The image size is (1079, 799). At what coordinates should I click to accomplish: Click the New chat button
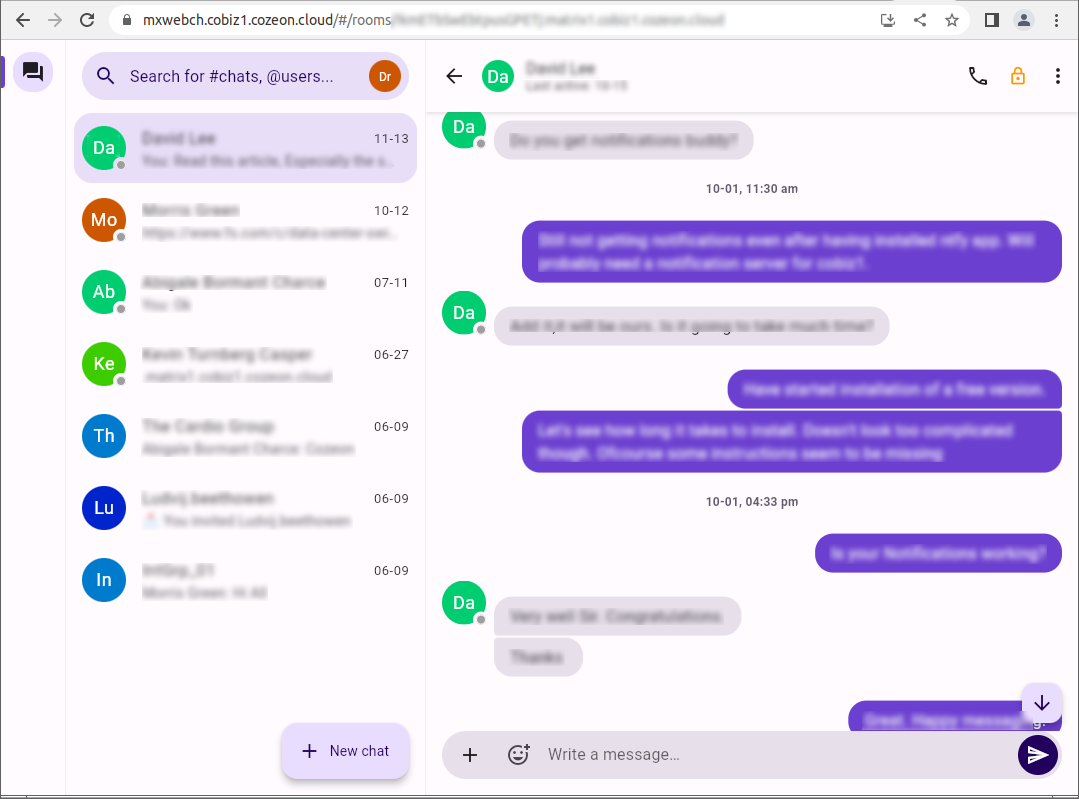coord(345,751)
